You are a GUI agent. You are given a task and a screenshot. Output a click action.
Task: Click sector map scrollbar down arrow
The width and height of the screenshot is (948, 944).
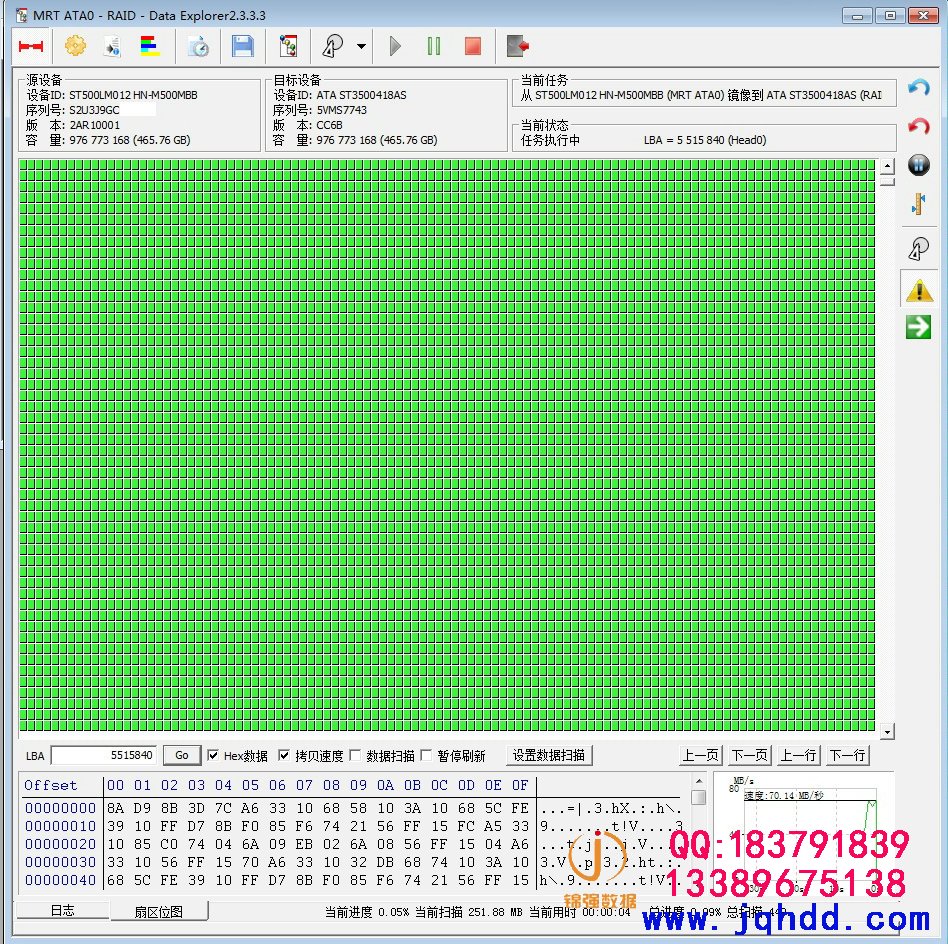887,732
